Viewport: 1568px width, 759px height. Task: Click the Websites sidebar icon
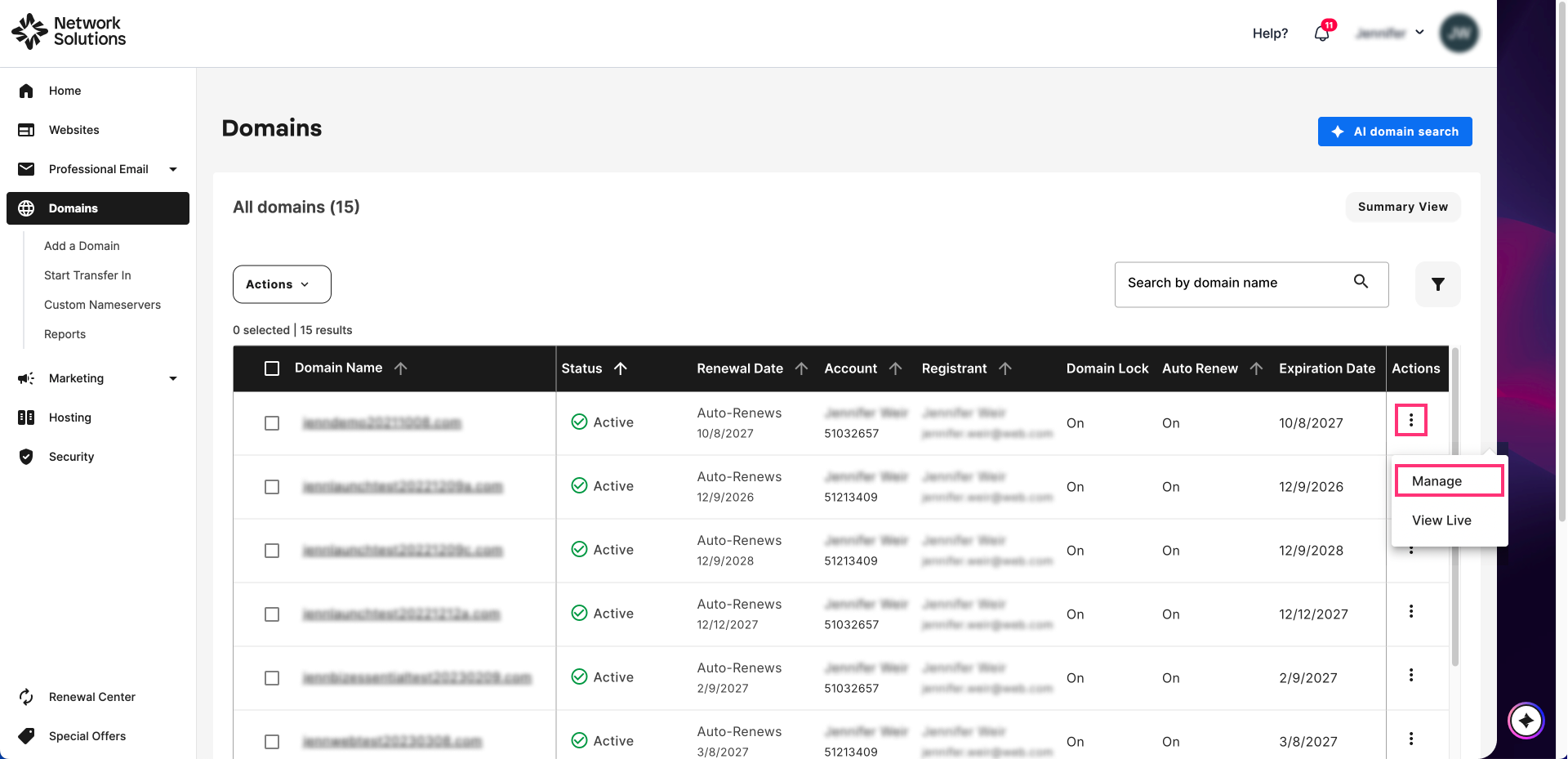point(26,130)
